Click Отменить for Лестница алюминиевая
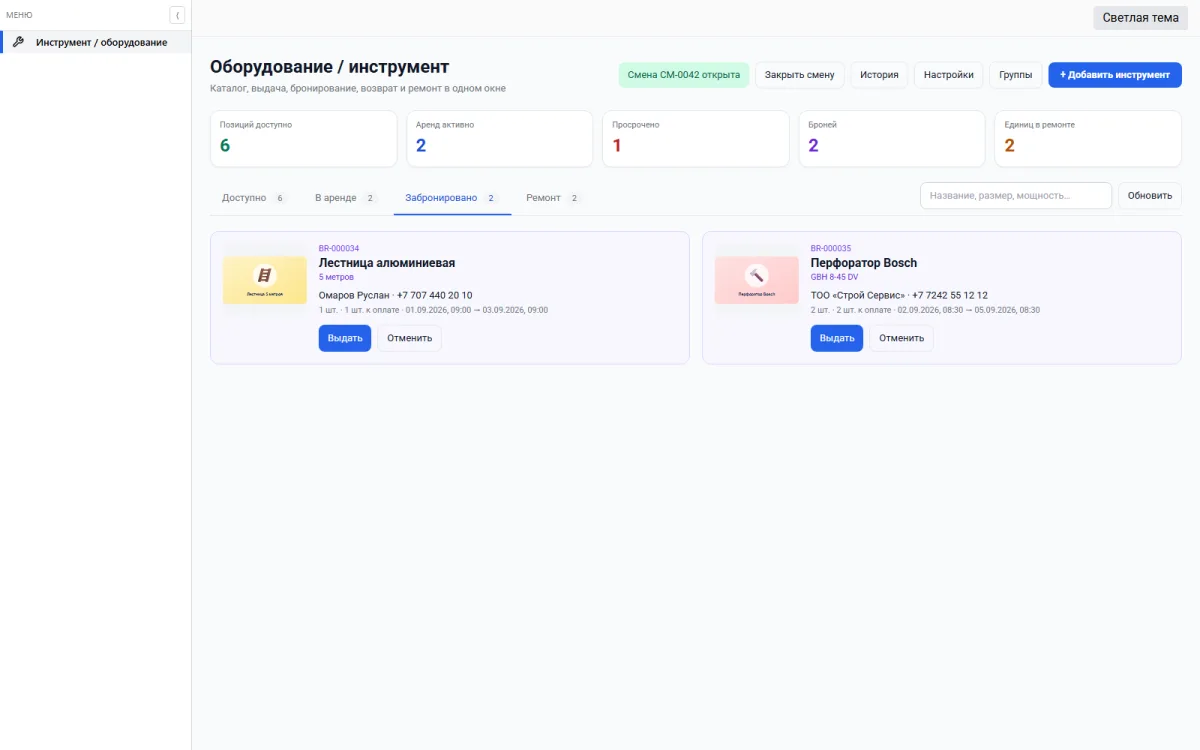This screenshot has height=750, width=1200. pos(409,338)
